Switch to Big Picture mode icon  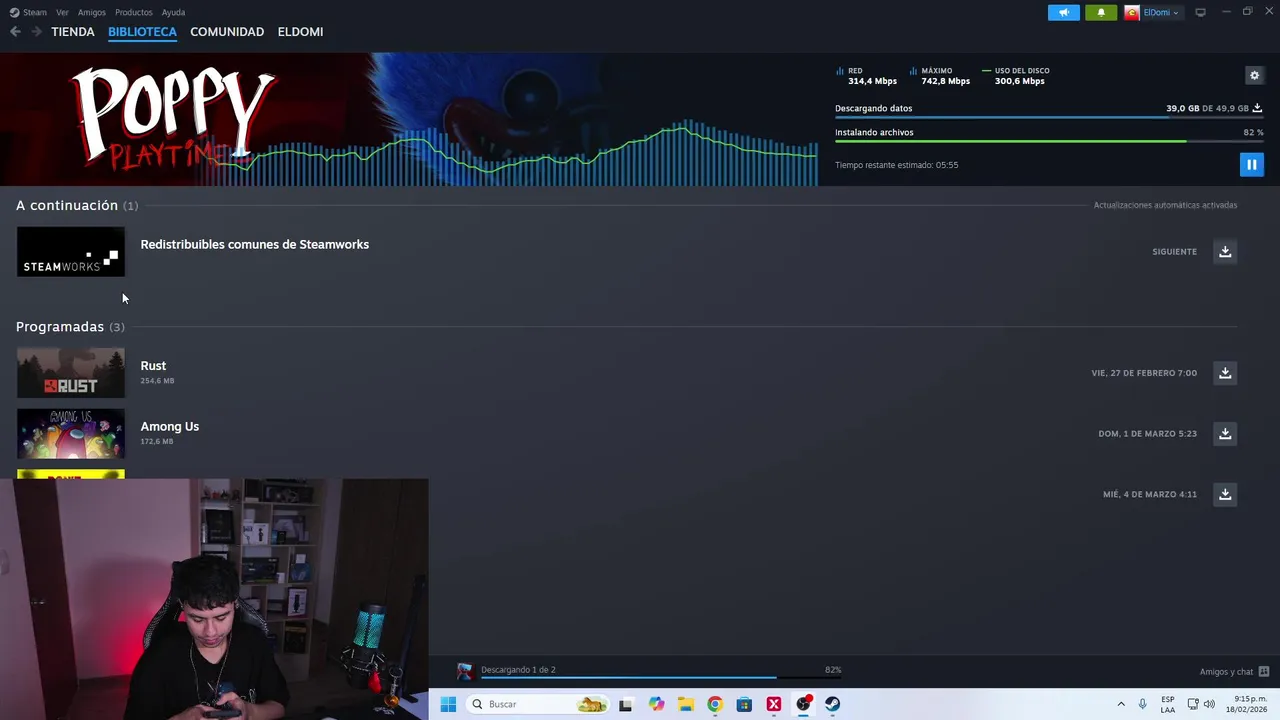(1200, 12)
